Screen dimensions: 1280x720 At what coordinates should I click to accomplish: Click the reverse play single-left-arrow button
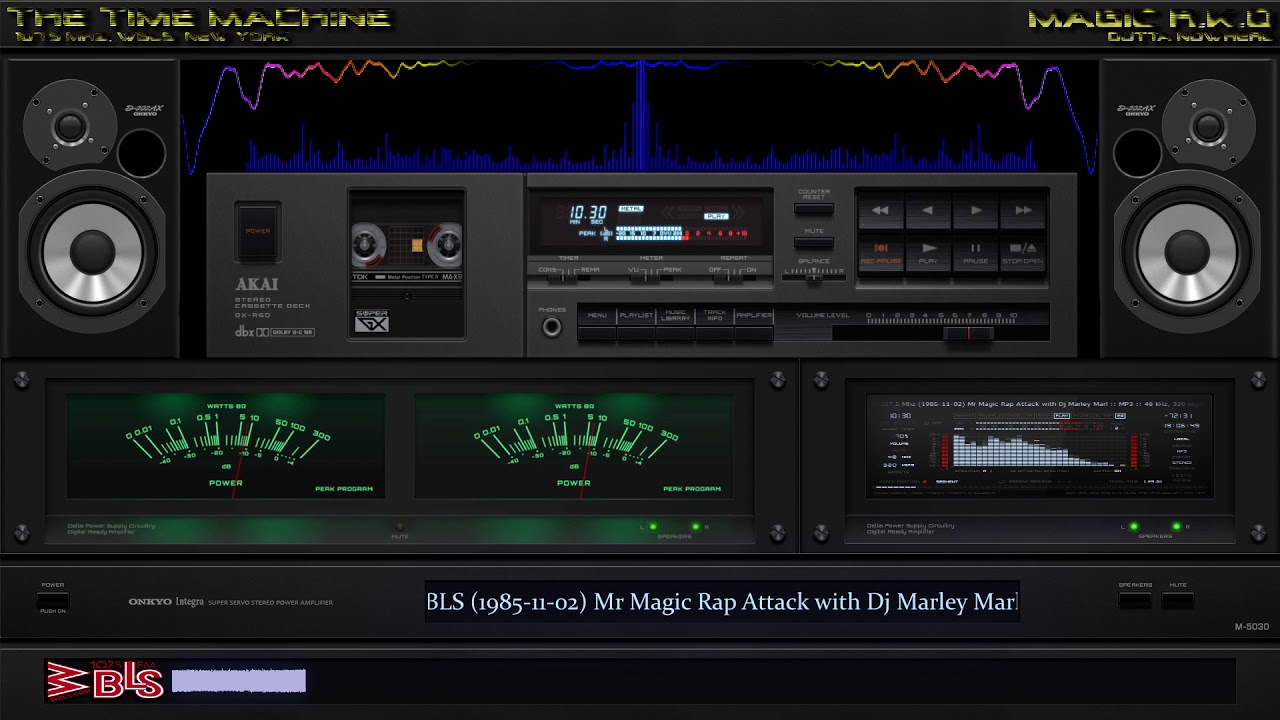(927, 210)
